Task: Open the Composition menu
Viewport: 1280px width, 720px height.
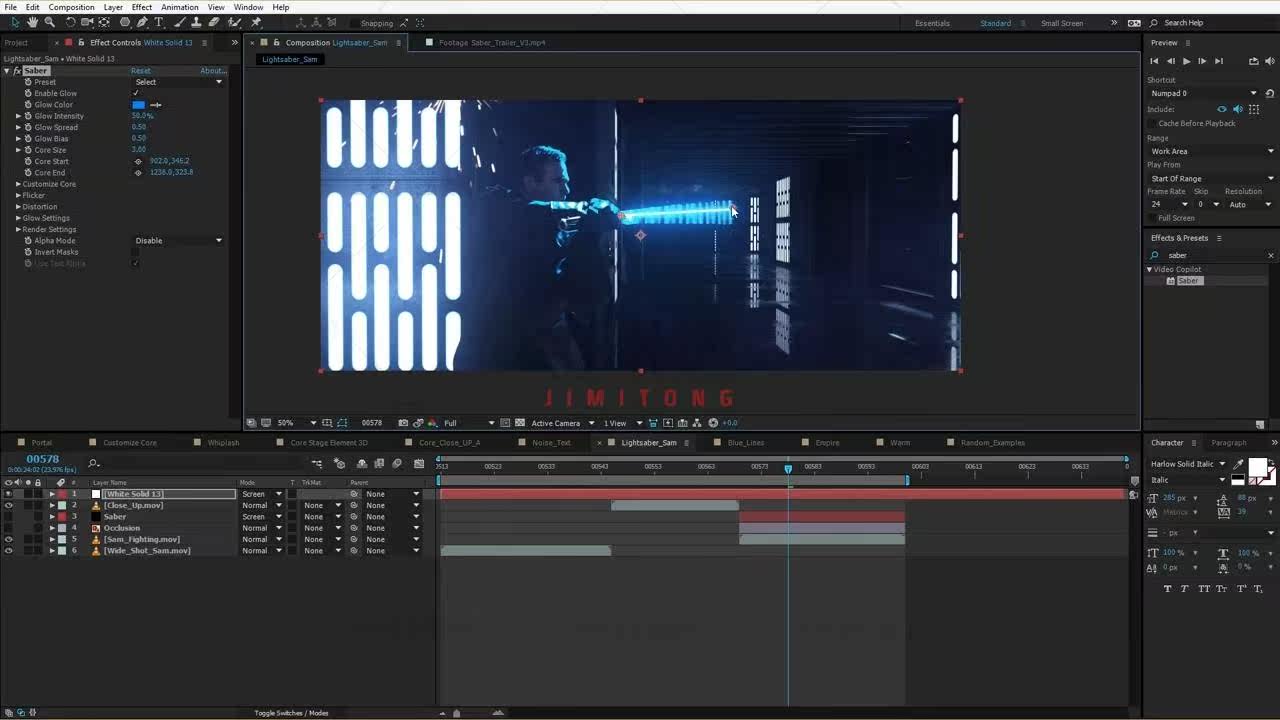Action: [71, 7]
